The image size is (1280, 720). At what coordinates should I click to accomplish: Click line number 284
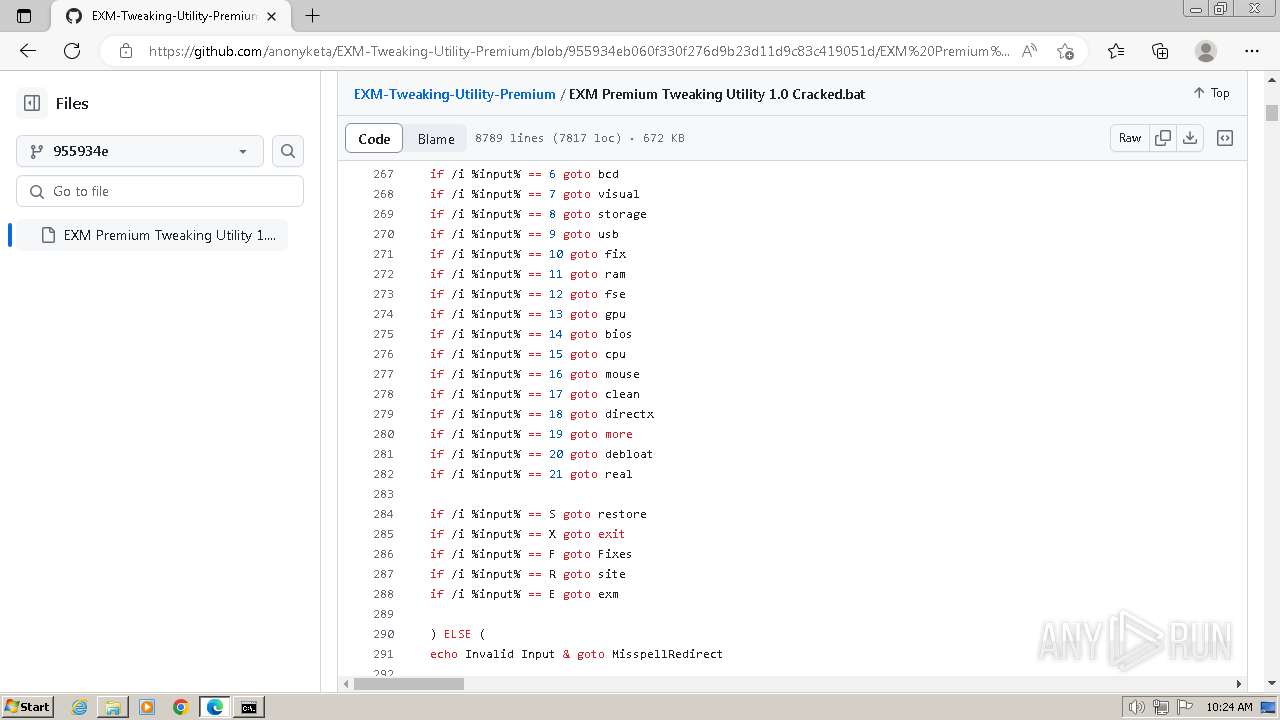click(x=383, y=514)
